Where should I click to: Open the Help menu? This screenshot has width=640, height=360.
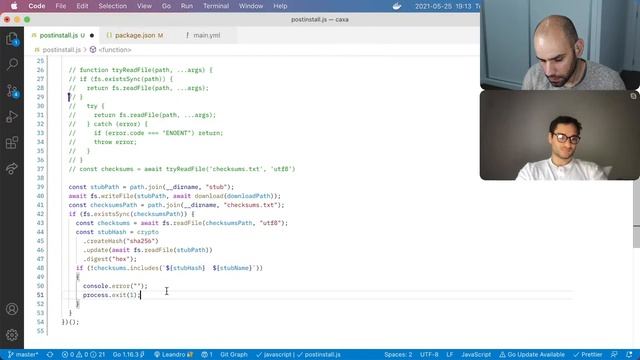click(280, 6)
